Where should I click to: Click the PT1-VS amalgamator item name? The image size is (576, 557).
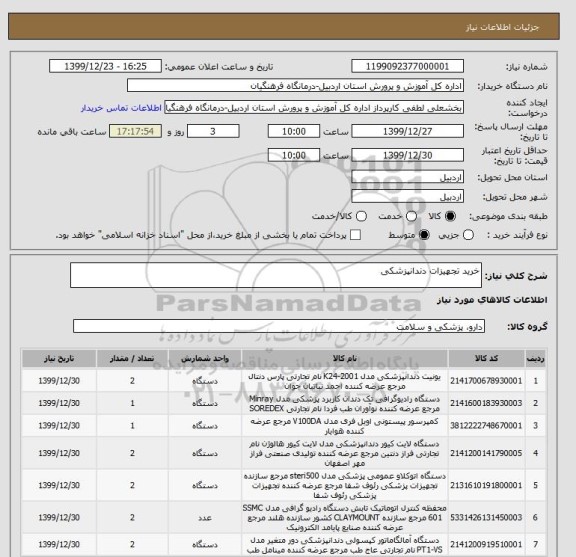pos(345,545)
